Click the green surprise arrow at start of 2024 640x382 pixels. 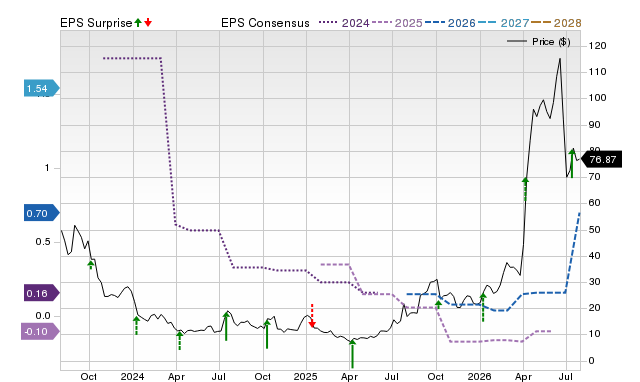[136, 325]
